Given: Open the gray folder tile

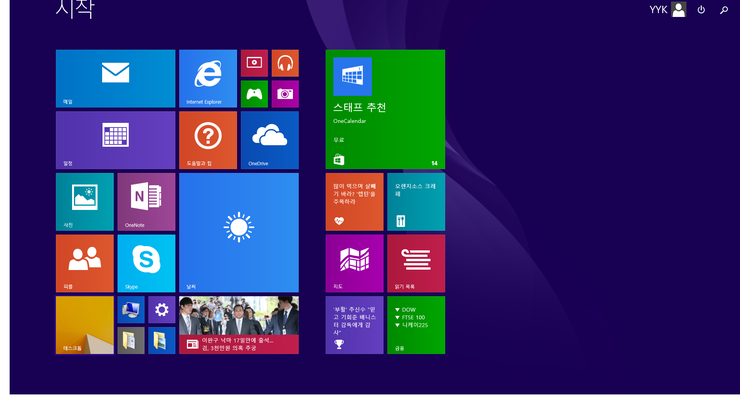Looking at the screenshot, I should (131, 340).
